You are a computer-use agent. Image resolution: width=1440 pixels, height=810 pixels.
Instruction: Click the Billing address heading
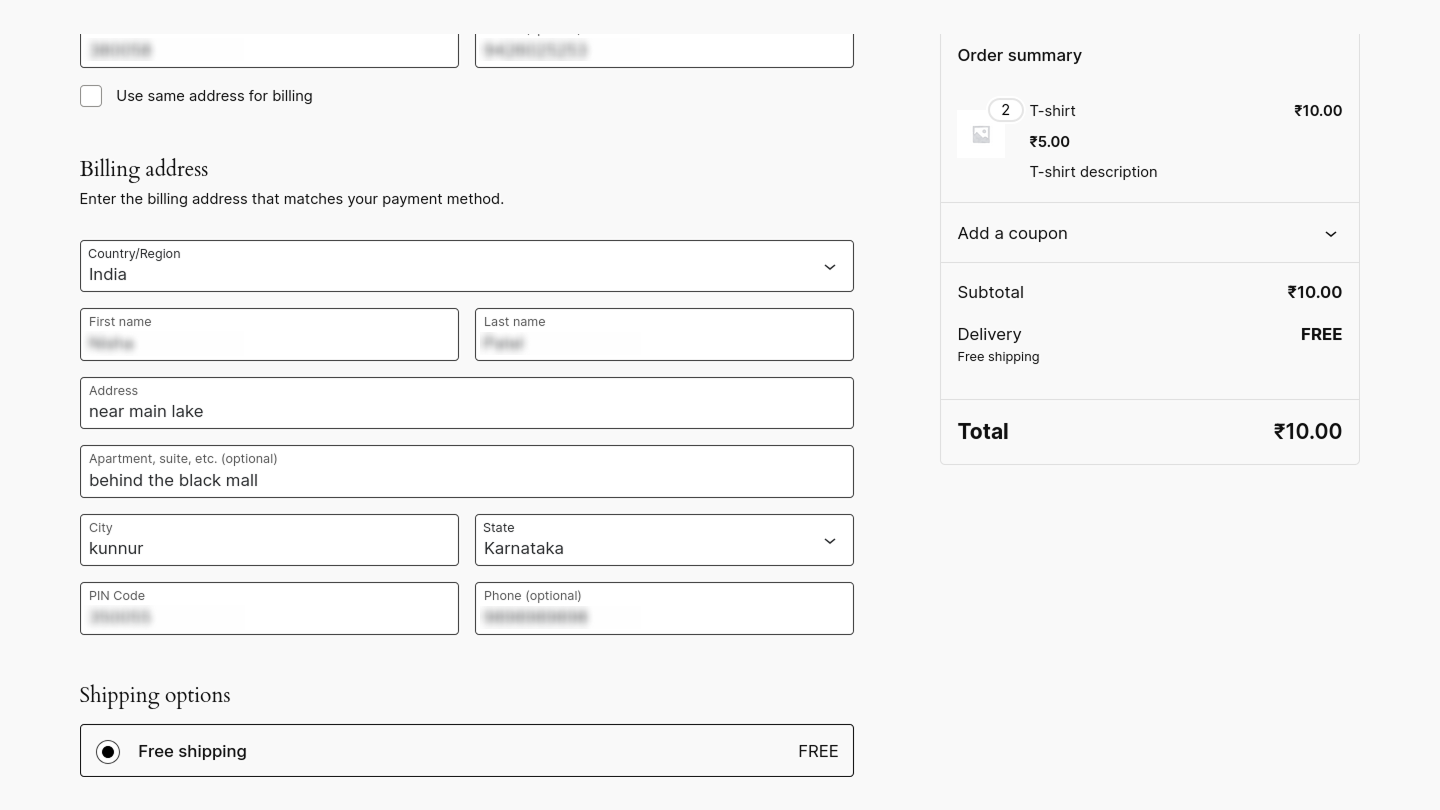coord(144,169)
